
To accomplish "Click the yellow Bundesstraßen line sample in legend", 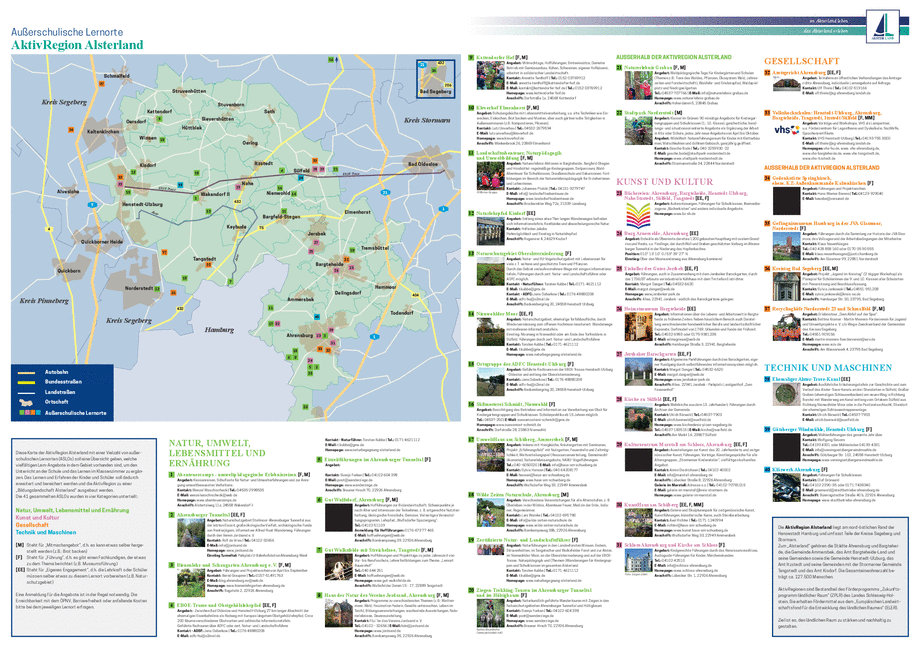I will pos(26,382).
